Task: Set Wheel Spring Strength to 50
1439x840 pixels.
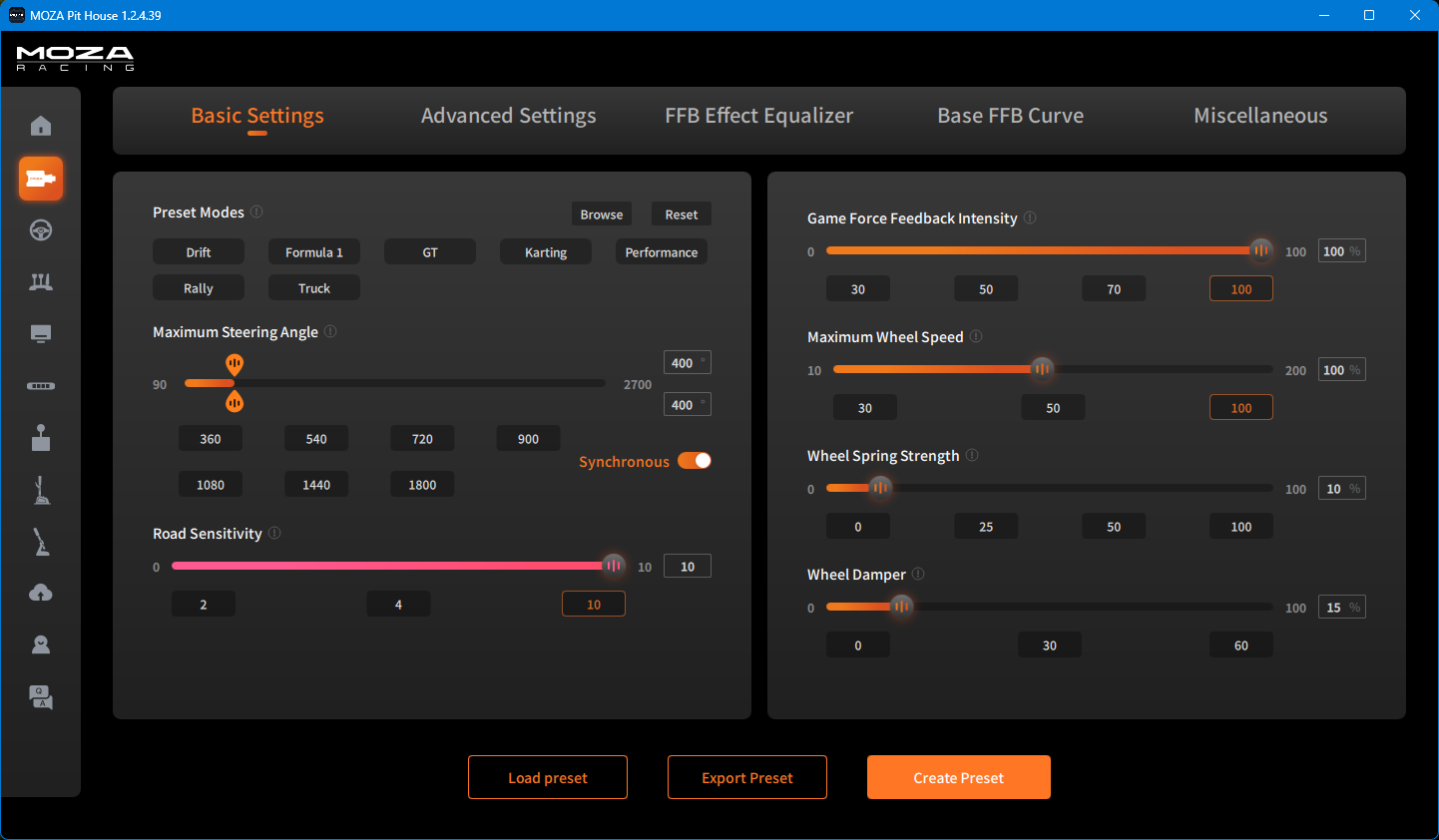Action: pos(1114,527)
